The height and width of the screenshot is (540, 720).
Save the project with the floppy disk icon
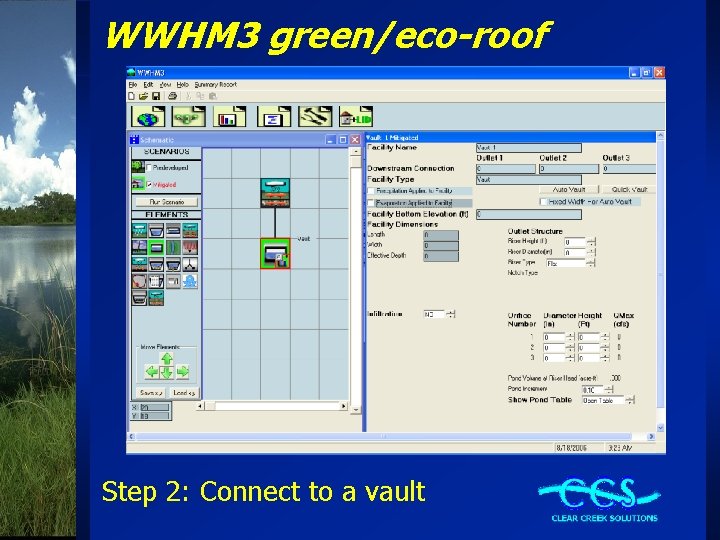click(156, 96)
